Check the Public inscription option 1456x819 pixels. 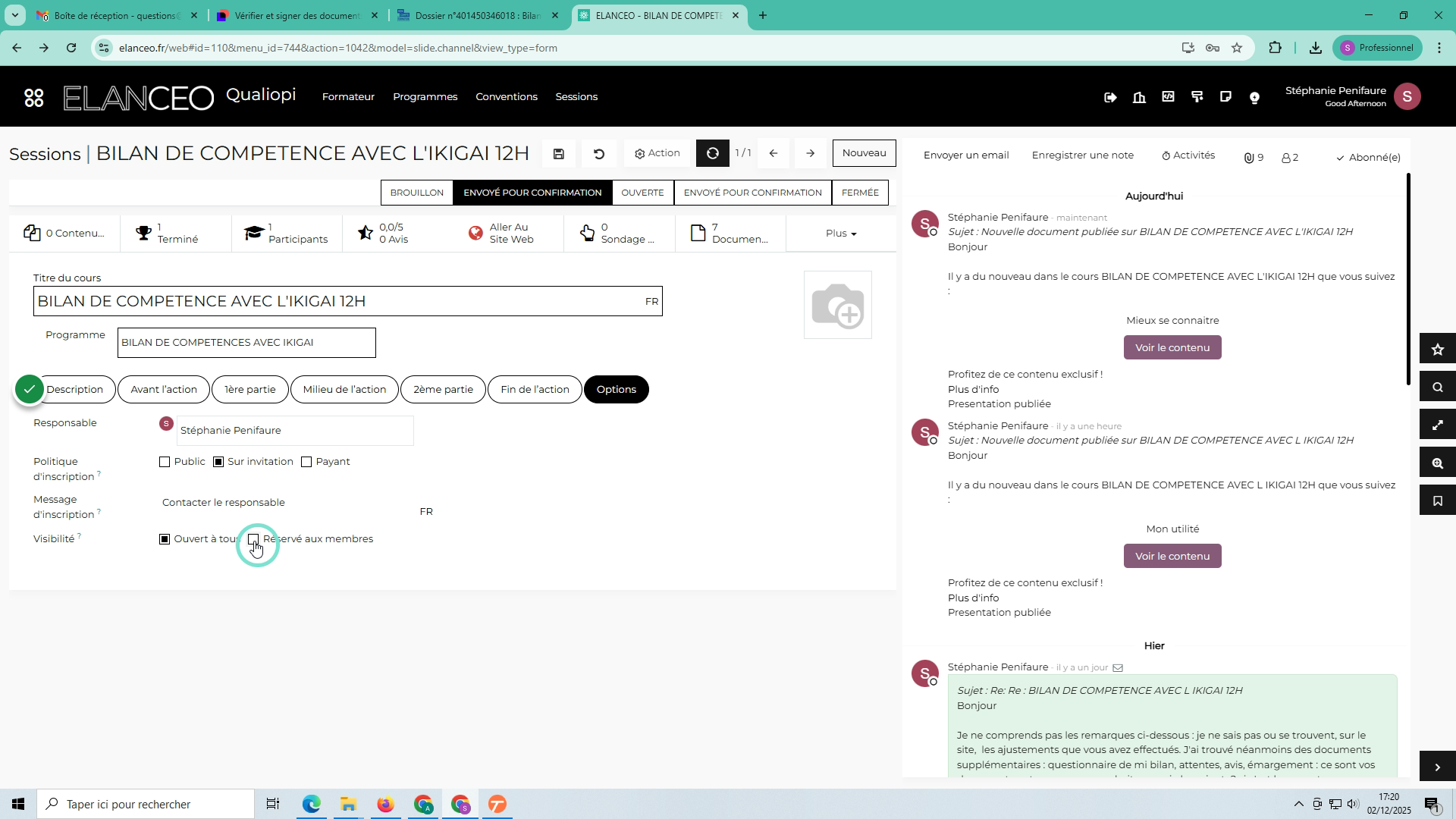pos(165,462)
